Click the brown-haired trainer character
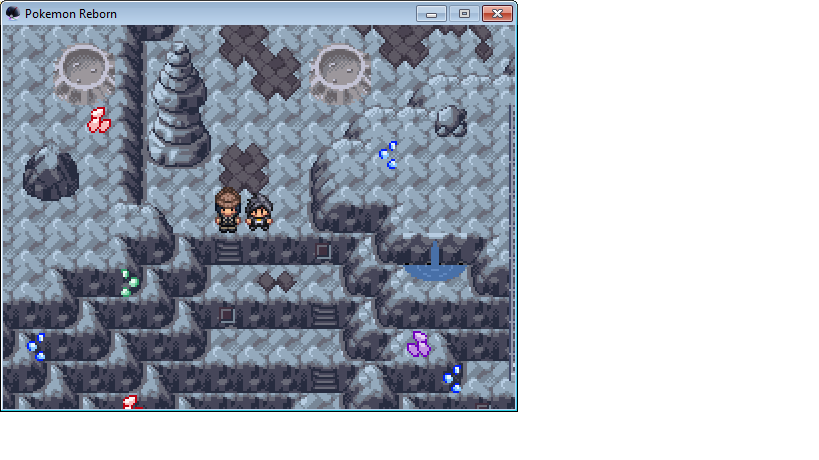Image resolution: width=819 pixels, height=460 pixels. pos(228,210)
